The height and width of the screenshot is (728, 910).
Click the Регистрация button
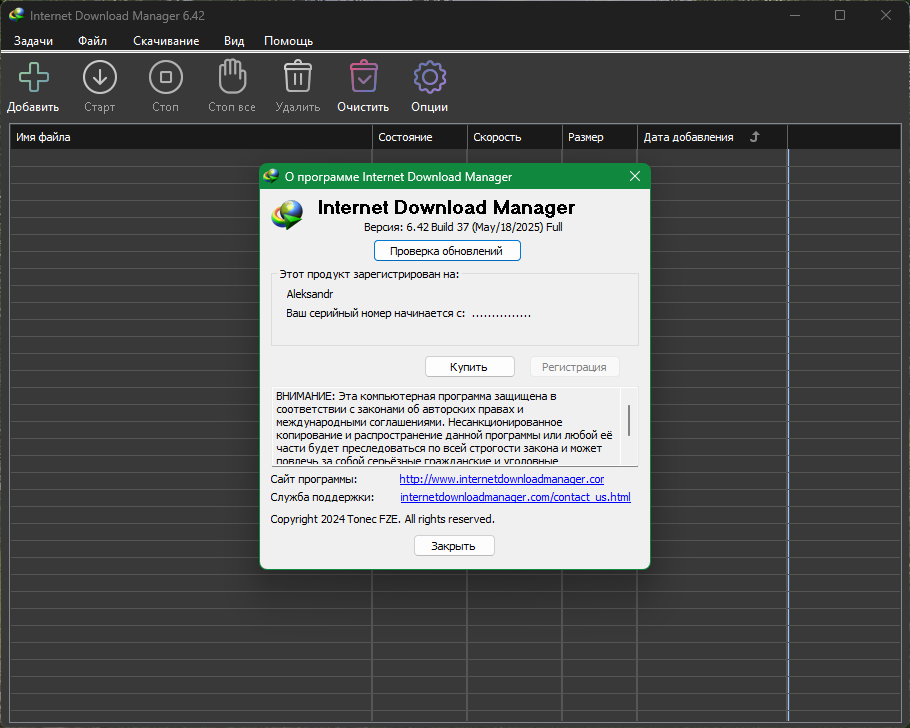[x=575, y=367]
